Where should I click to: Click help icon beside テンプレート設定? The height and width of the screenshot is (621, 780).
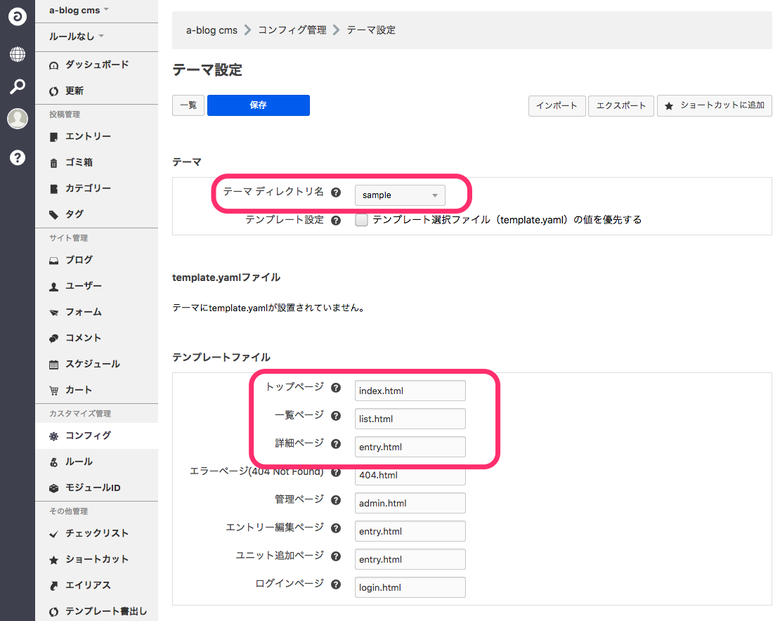click(336, 220)
